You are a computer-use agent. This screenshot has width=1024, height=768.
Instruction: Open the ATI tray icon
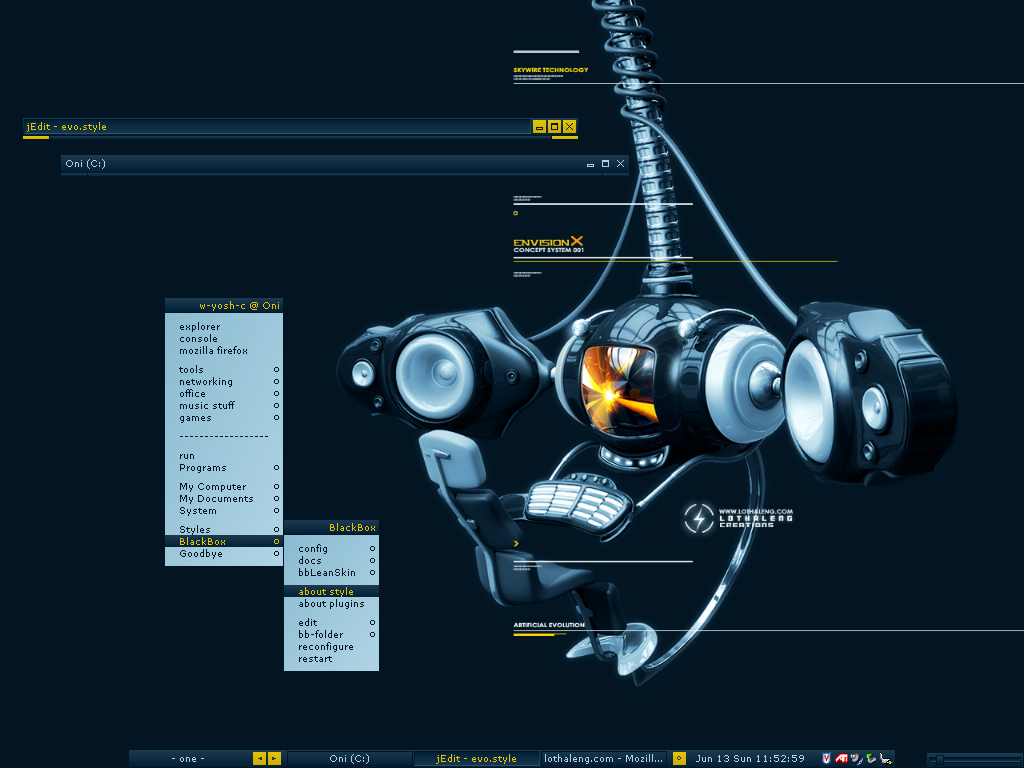pyautogui.click(x=841, y=758)
